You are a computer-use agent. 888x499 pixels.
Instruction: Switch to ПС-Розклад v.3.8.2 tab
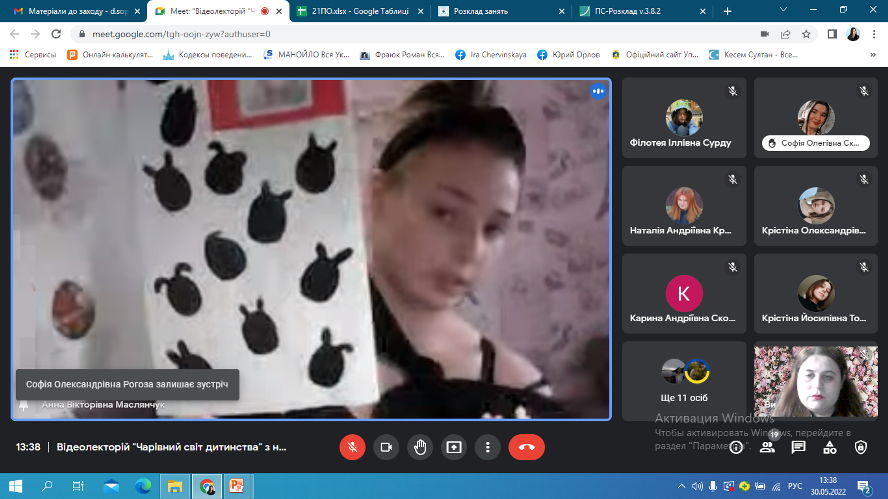coord(643,11)
